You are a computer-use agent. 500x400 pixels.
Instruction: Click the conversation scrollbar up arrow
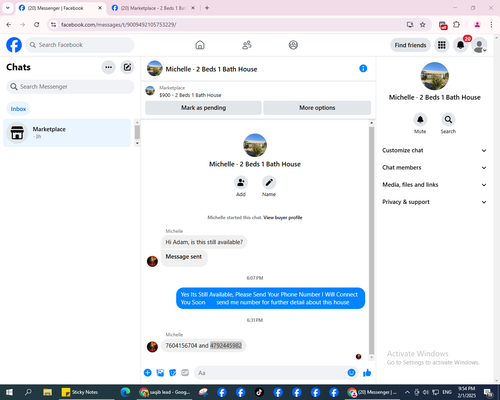(x=371, y=123)
